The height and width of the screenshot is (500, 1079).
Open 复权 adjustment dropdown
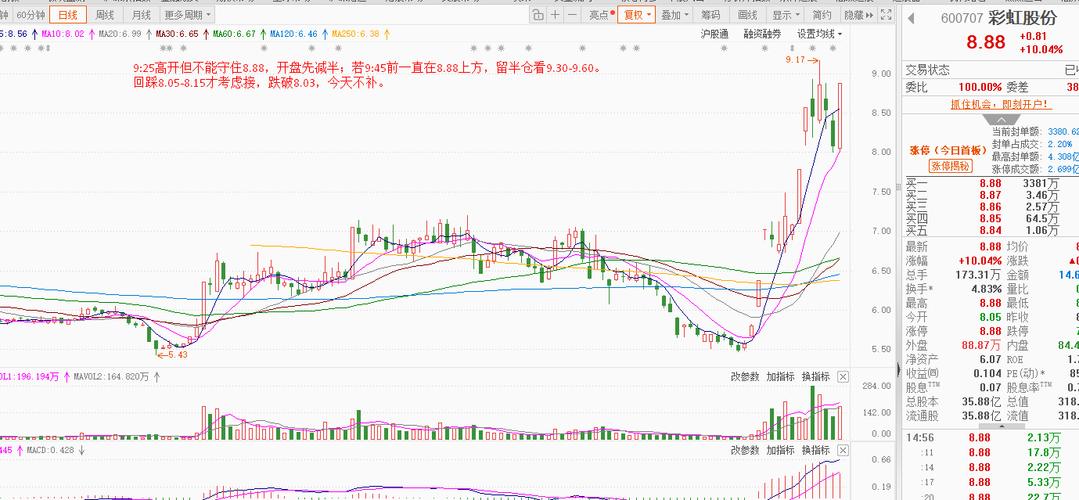pyautogui.click(x=637, y=15)
